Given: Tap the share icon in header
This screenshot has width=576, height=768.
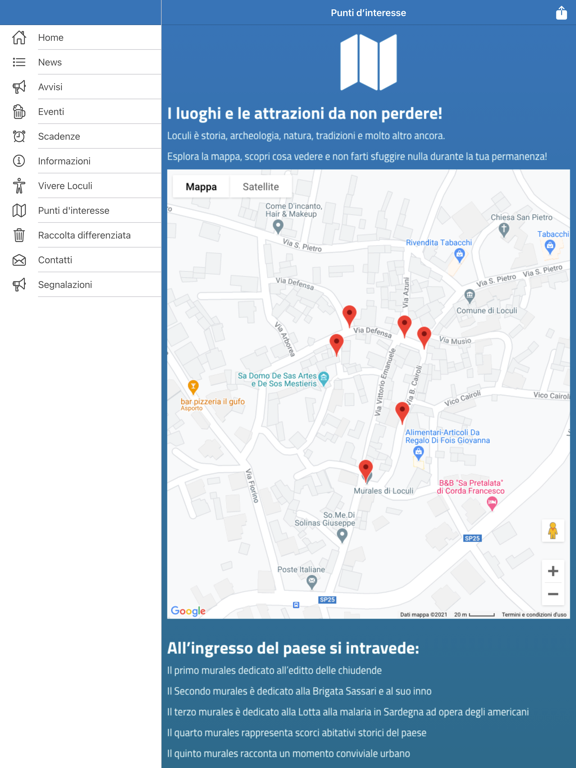Looking at the screenshot, I should point(561,13).
